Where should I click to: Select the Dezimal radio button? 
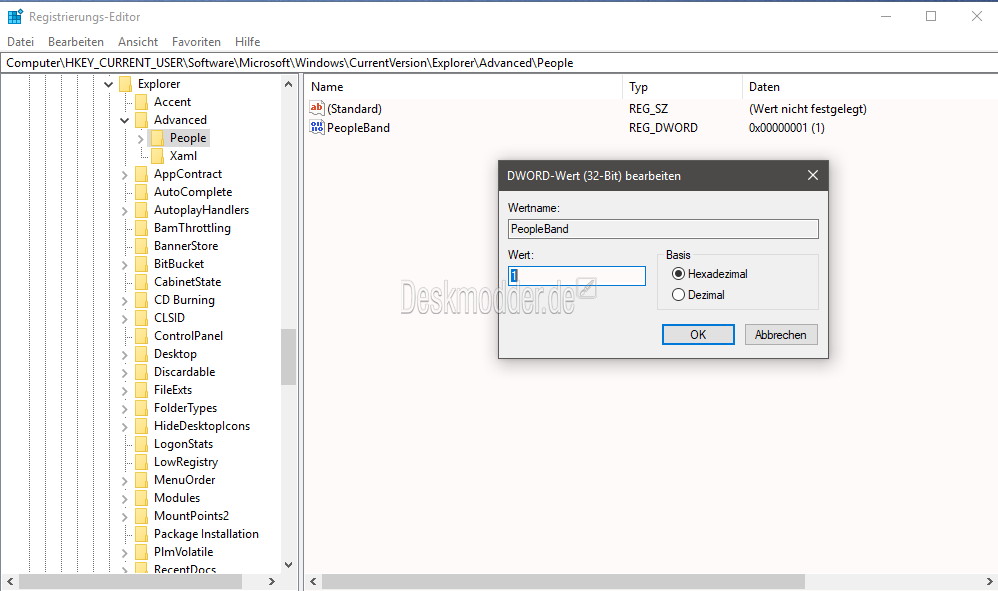[678, 295]
